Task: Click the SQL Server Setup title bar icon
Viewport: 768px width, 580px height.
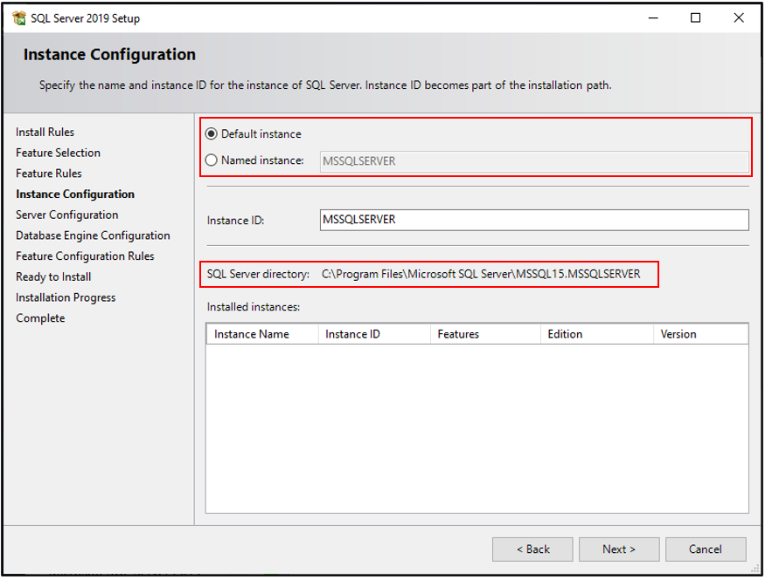Action: (x=19, y=18)
